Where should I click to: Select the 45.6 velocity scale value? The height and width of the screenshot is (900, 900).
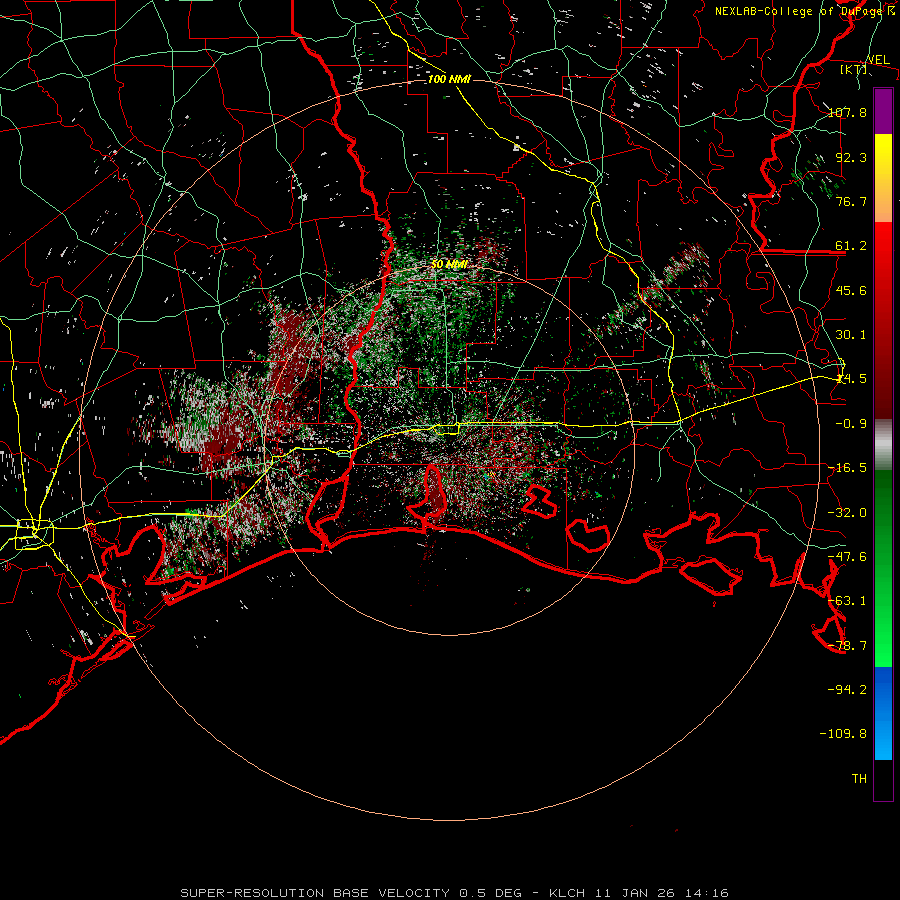pyautogui.click(x=851, y=290)
